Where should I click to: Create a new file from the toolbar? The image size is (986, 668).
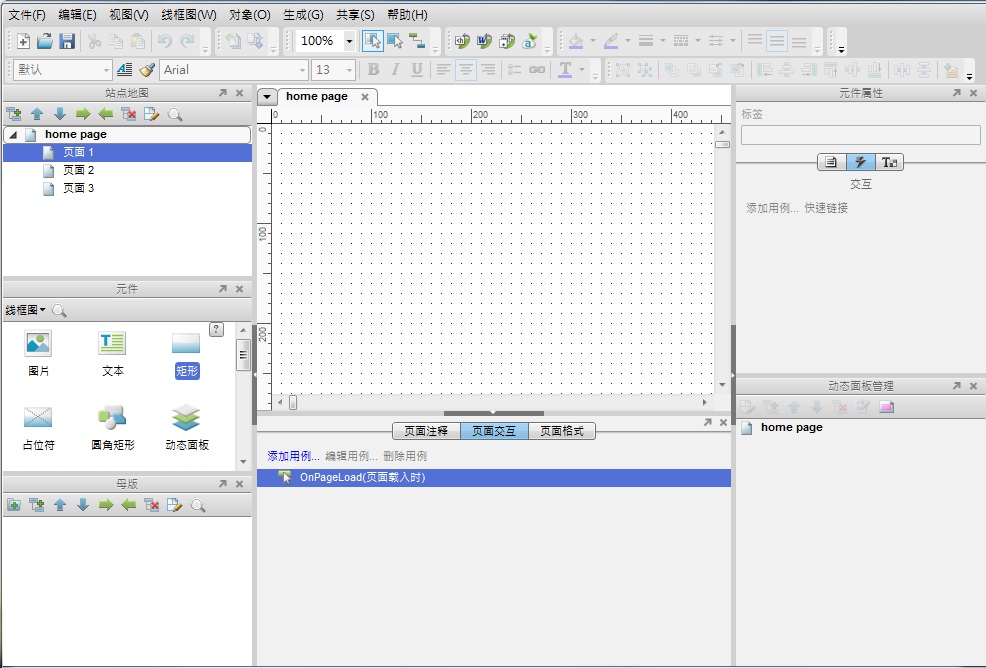click(23, 42)
